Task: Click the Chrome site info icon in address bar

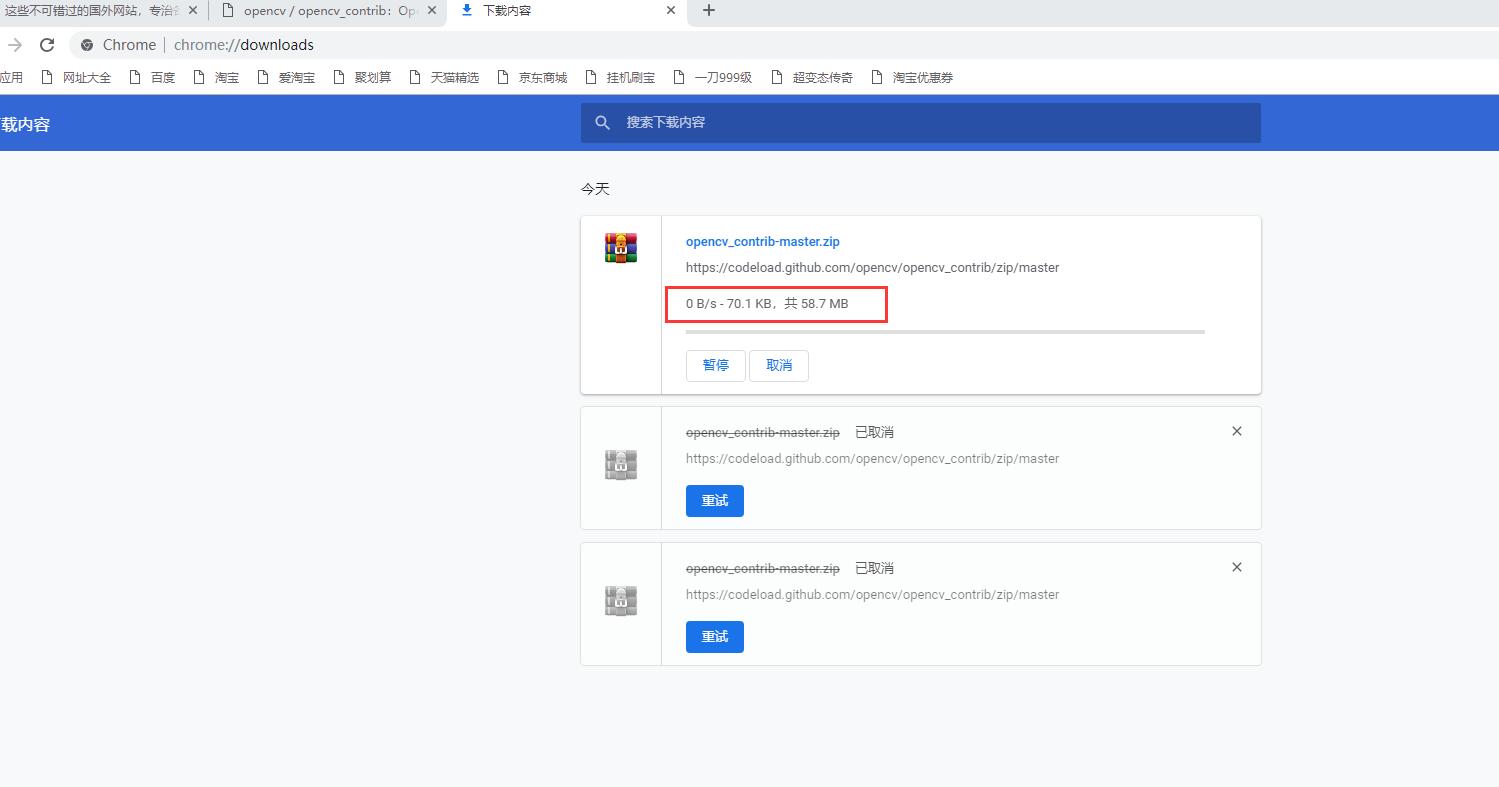Action: pyautogui.click(x=87, y=45)
